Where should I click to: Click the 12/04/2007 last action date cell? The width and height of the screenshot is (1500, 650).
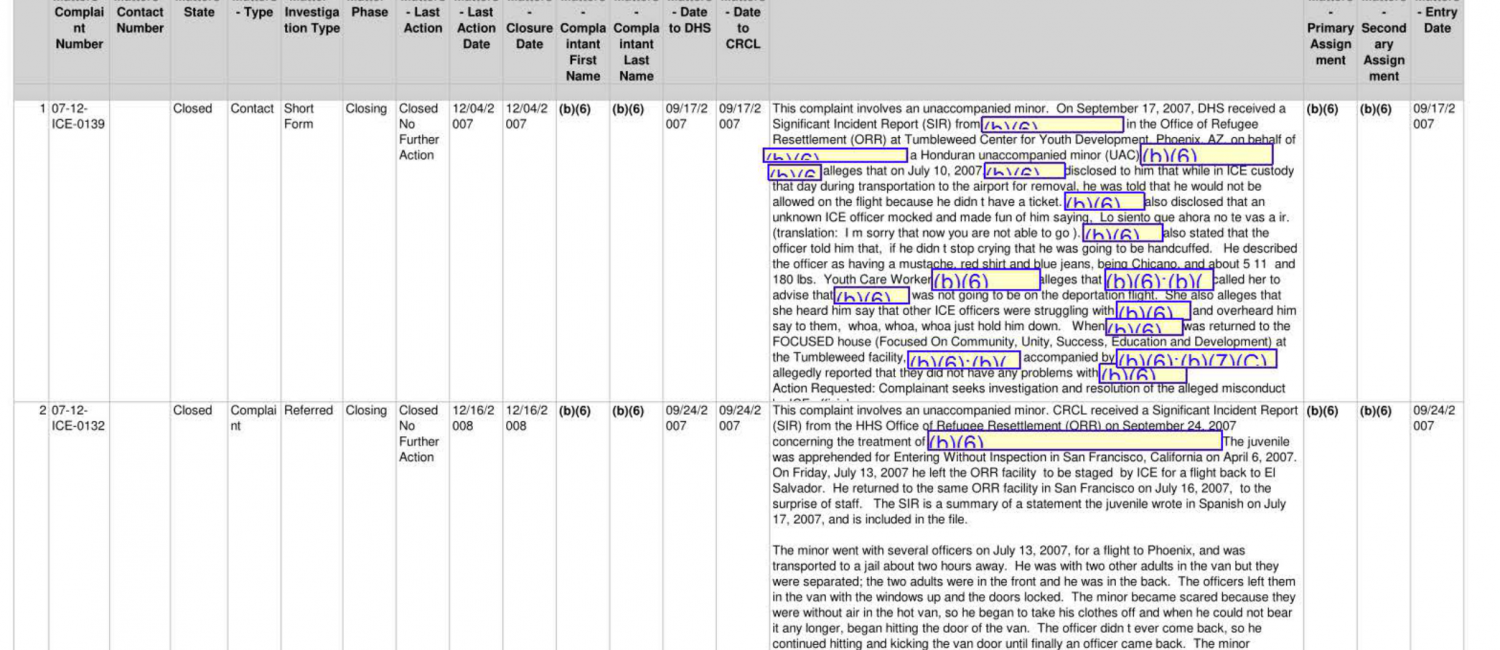pos(475,116)
